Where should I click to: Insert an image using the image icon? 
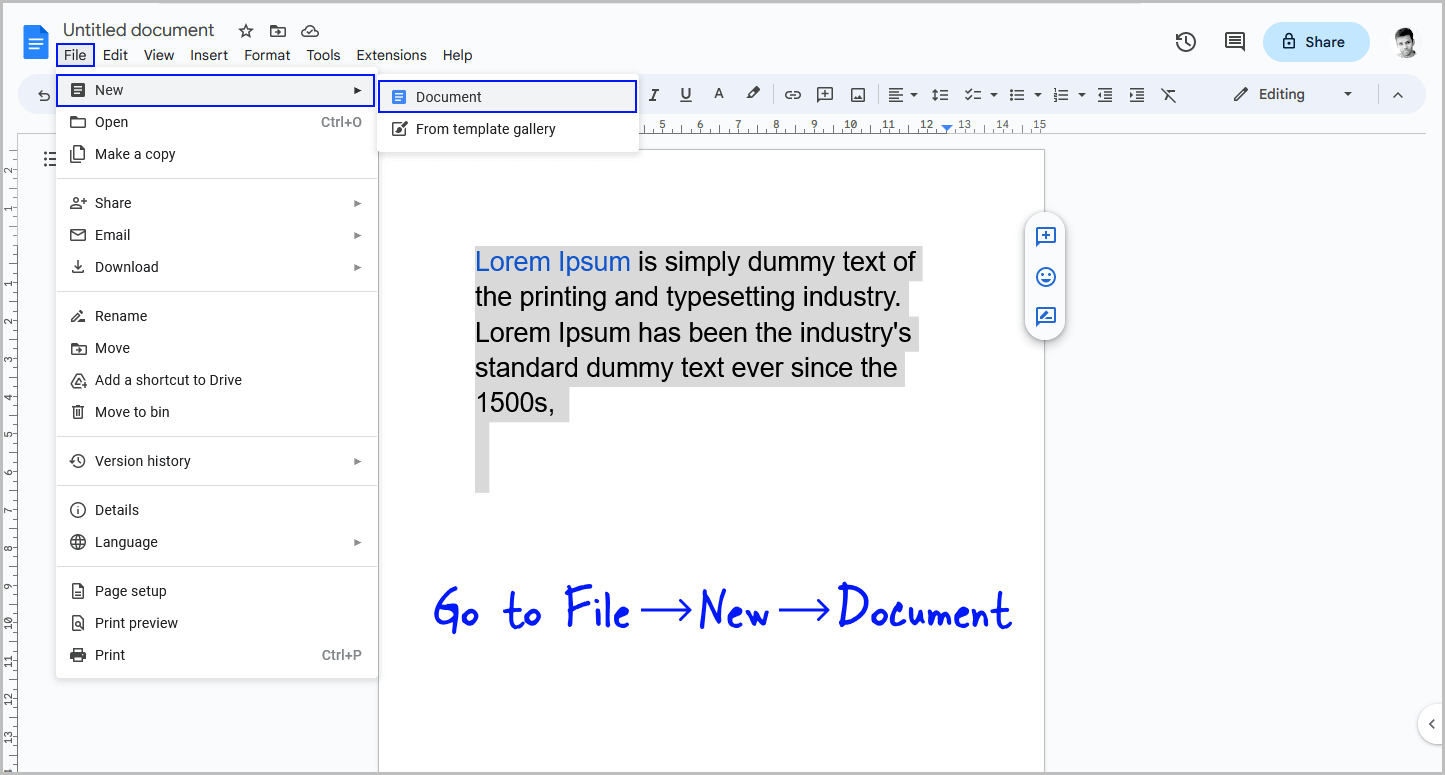pyautogui.click(x=857, y=94)
